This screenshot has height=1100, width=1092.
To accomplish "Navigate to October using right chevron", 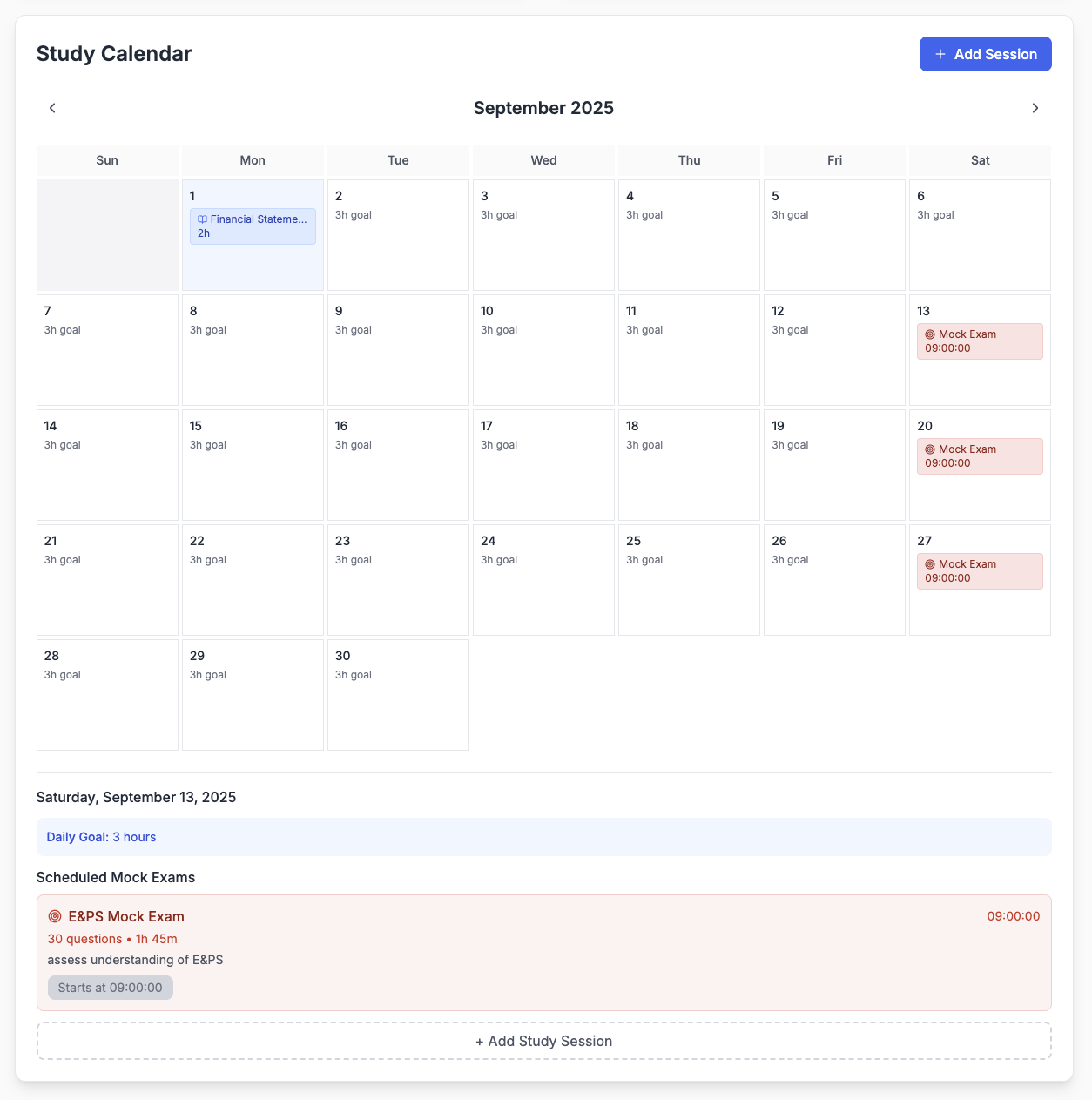I will (1035, 108).
